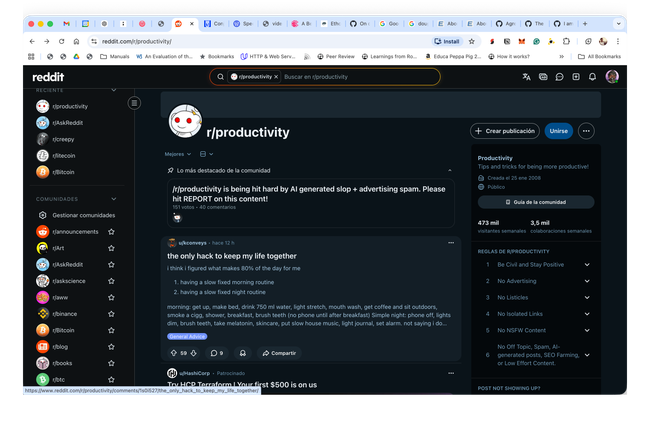Viewport: 650px width, 425px height.
Task: Star the r/binance community
Action: click(111, 313)
